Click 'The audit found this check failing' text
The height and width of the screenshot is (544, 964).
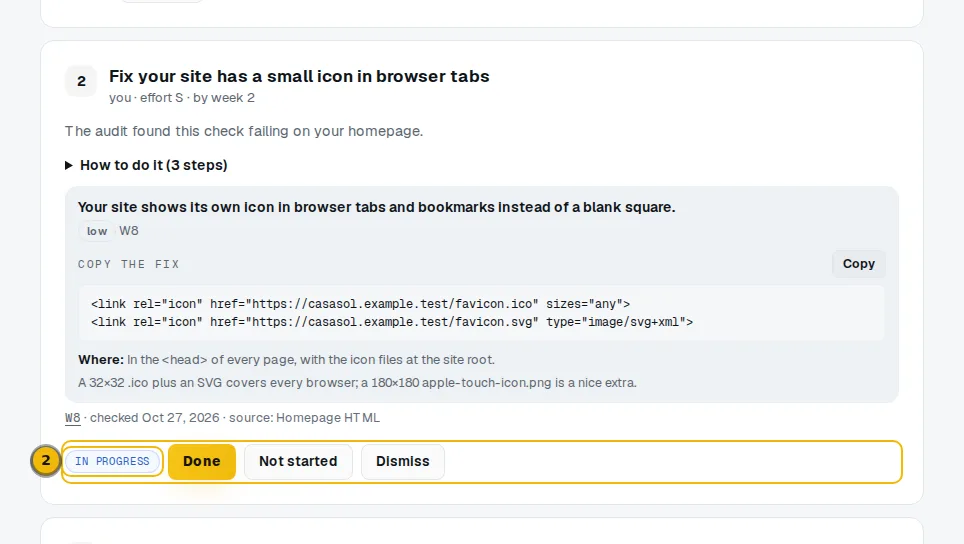pos(244,131)
